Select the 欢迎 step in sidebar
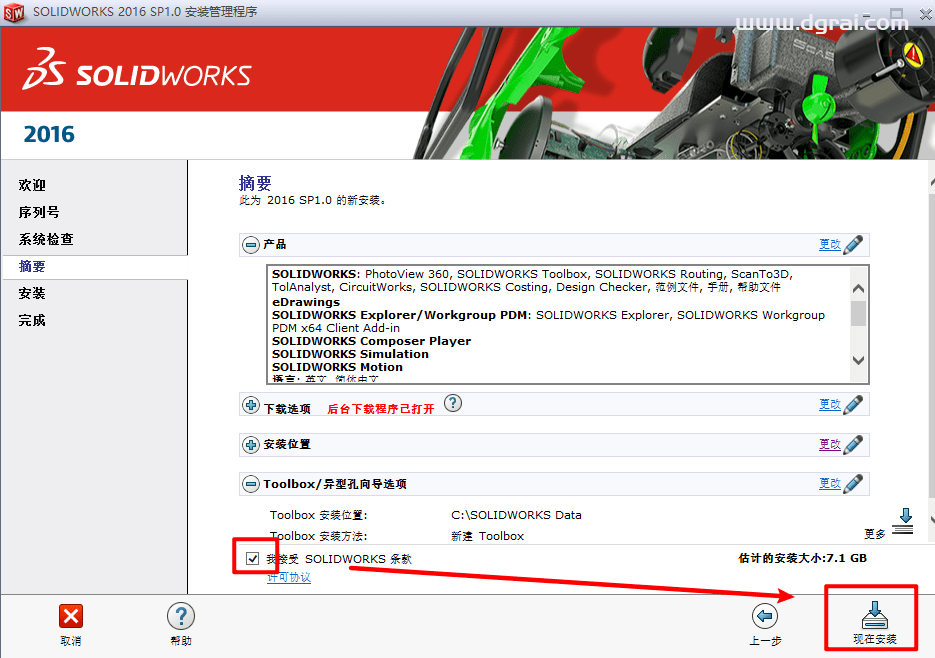Image resolution: width=935 pixels, height=658 pixels. [32, 185]
